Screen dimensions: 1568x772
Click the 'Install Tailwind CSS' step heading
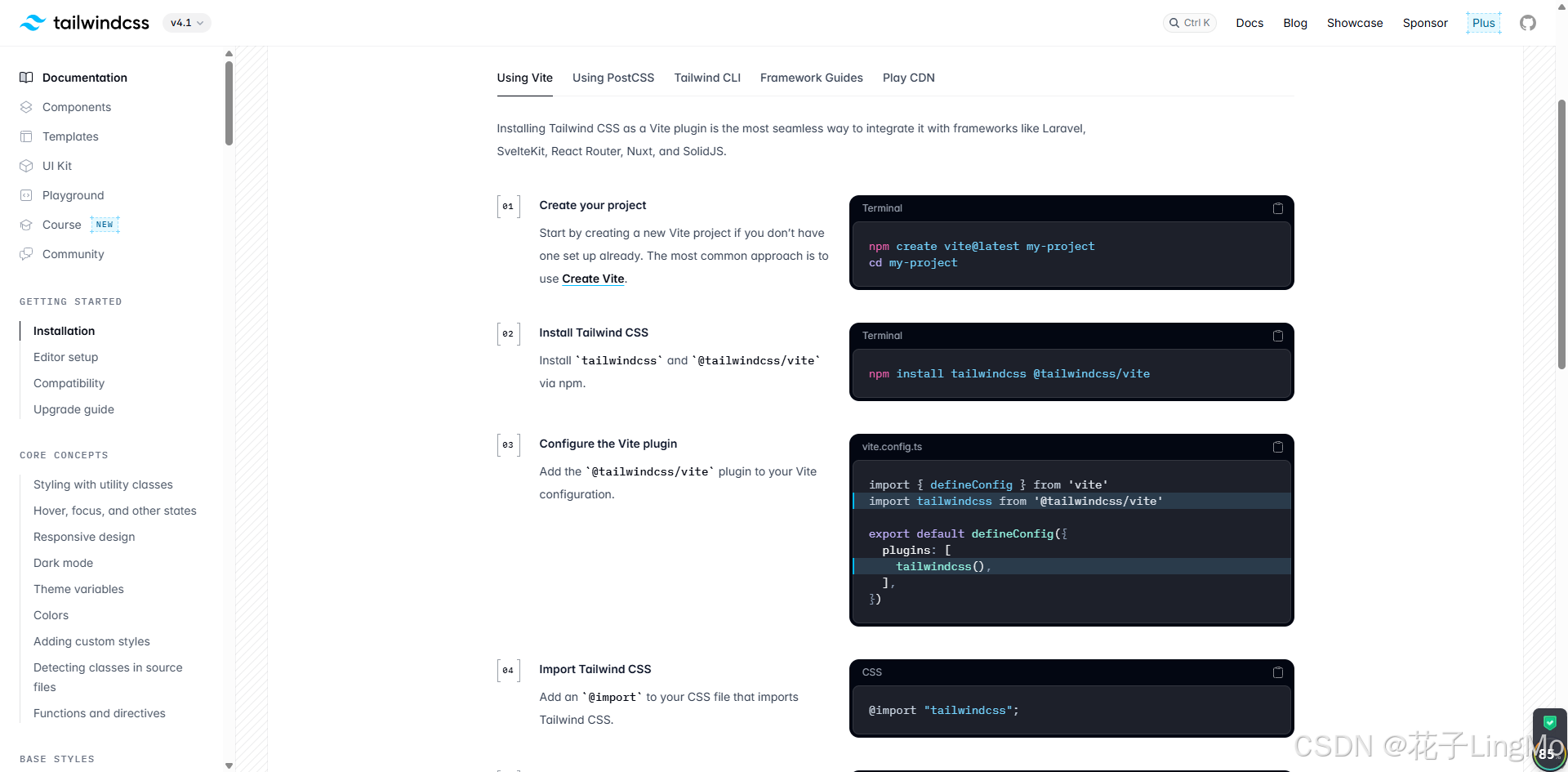click(594, 332)
